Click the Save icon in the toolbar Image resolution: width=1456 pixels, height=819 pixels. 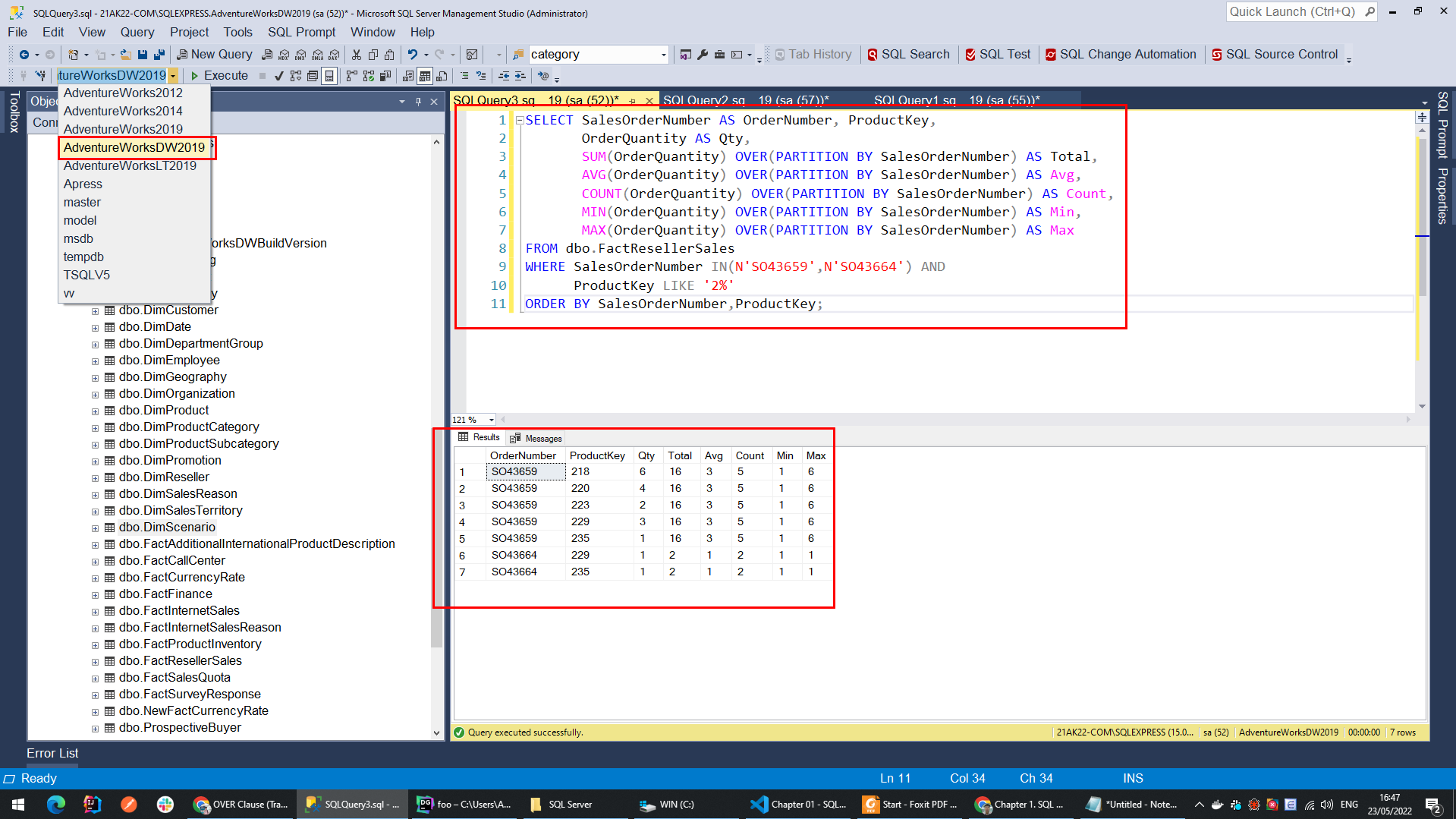pos(143,54)
